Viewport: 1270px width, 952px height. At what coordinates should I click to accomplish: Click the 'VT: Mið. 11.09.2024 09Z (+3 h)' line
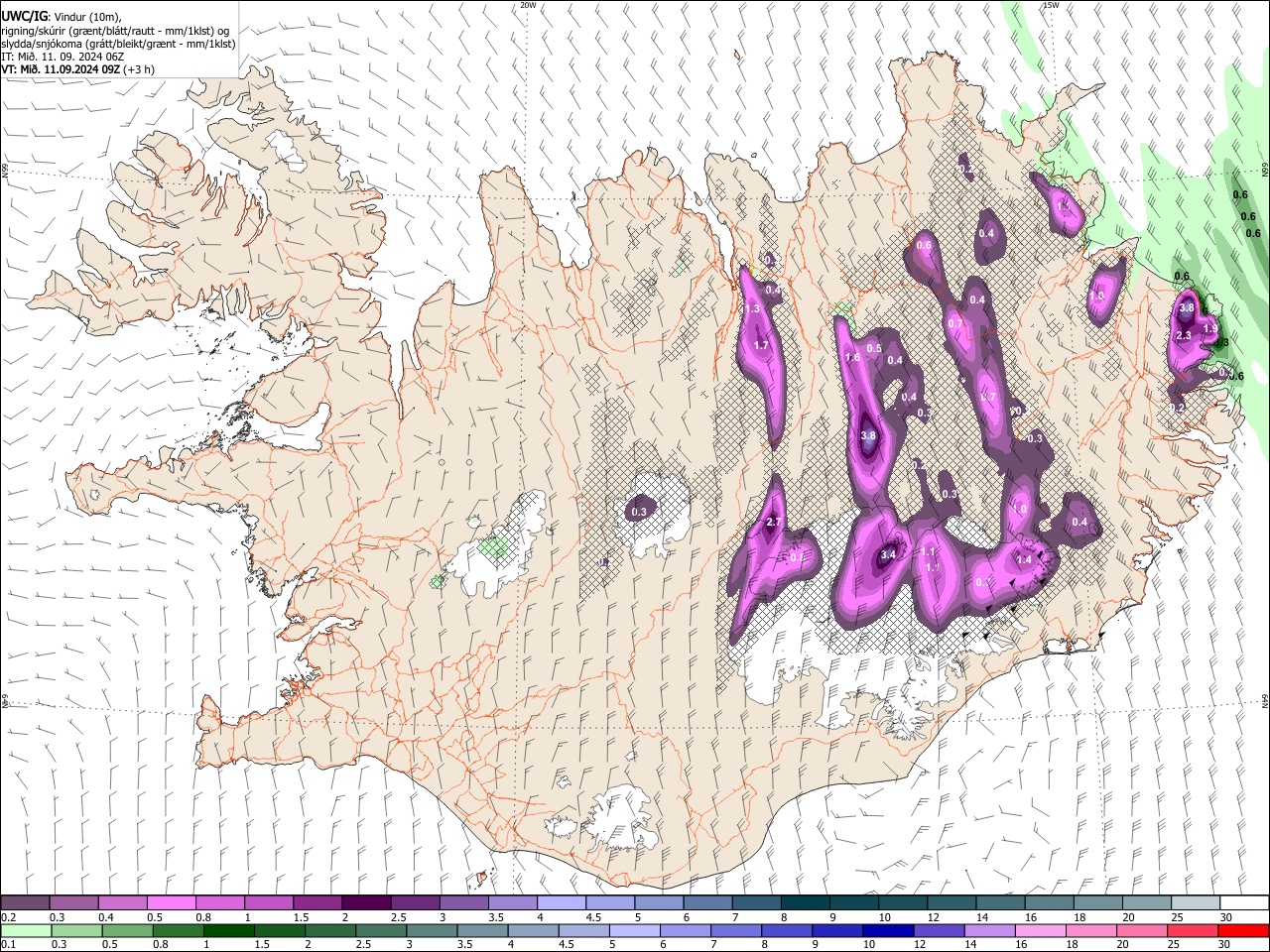(x=75, y=69)
